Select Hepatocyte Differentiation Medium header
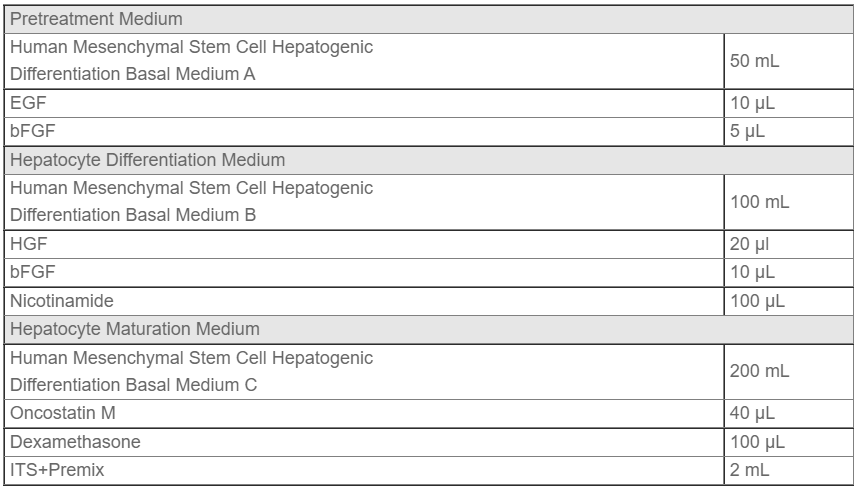 point(428,160)
